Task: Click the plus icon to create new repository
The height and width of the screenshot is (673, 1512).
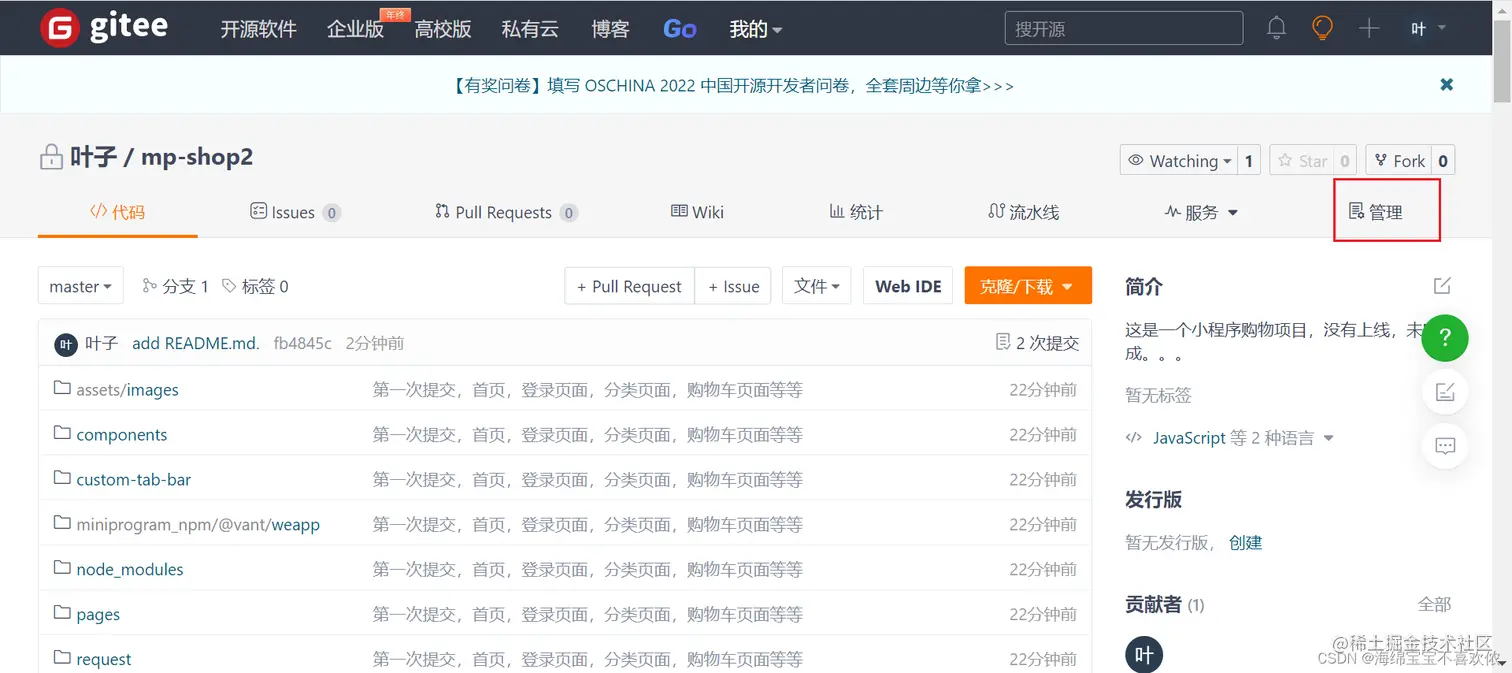Action: [x=1368, y=28]
